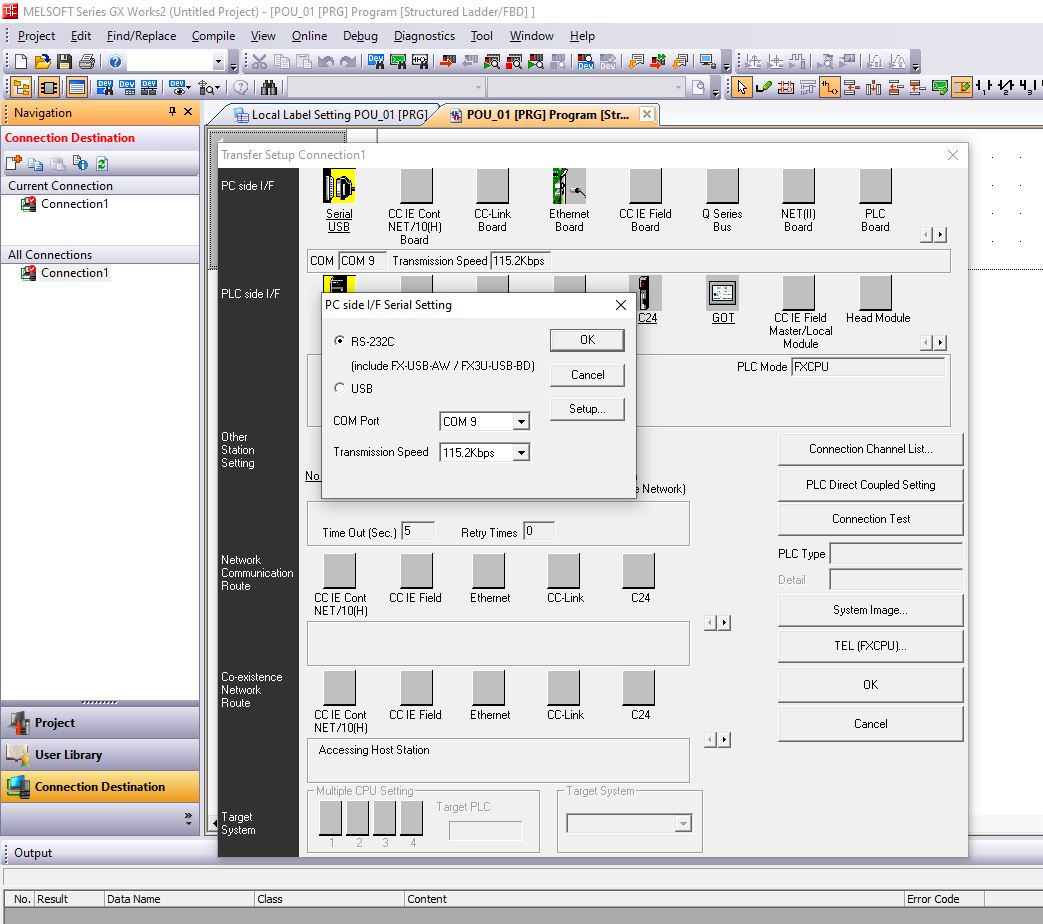Open the Dev eye watch dropdown arrow
The width and height of the screenshot is (1043, 924).
[188, 87]
